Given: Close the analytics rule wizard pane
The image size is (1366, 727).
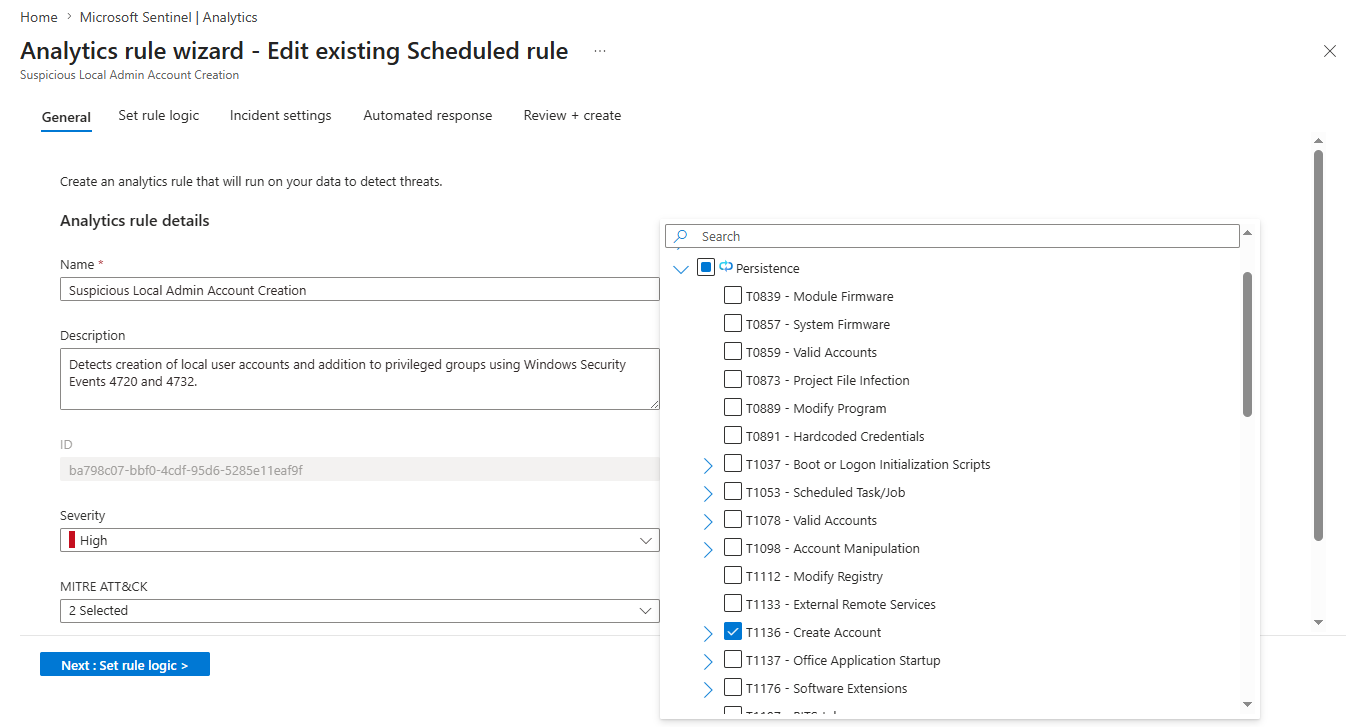Looking at the screenshot, I should [1330, 51].
